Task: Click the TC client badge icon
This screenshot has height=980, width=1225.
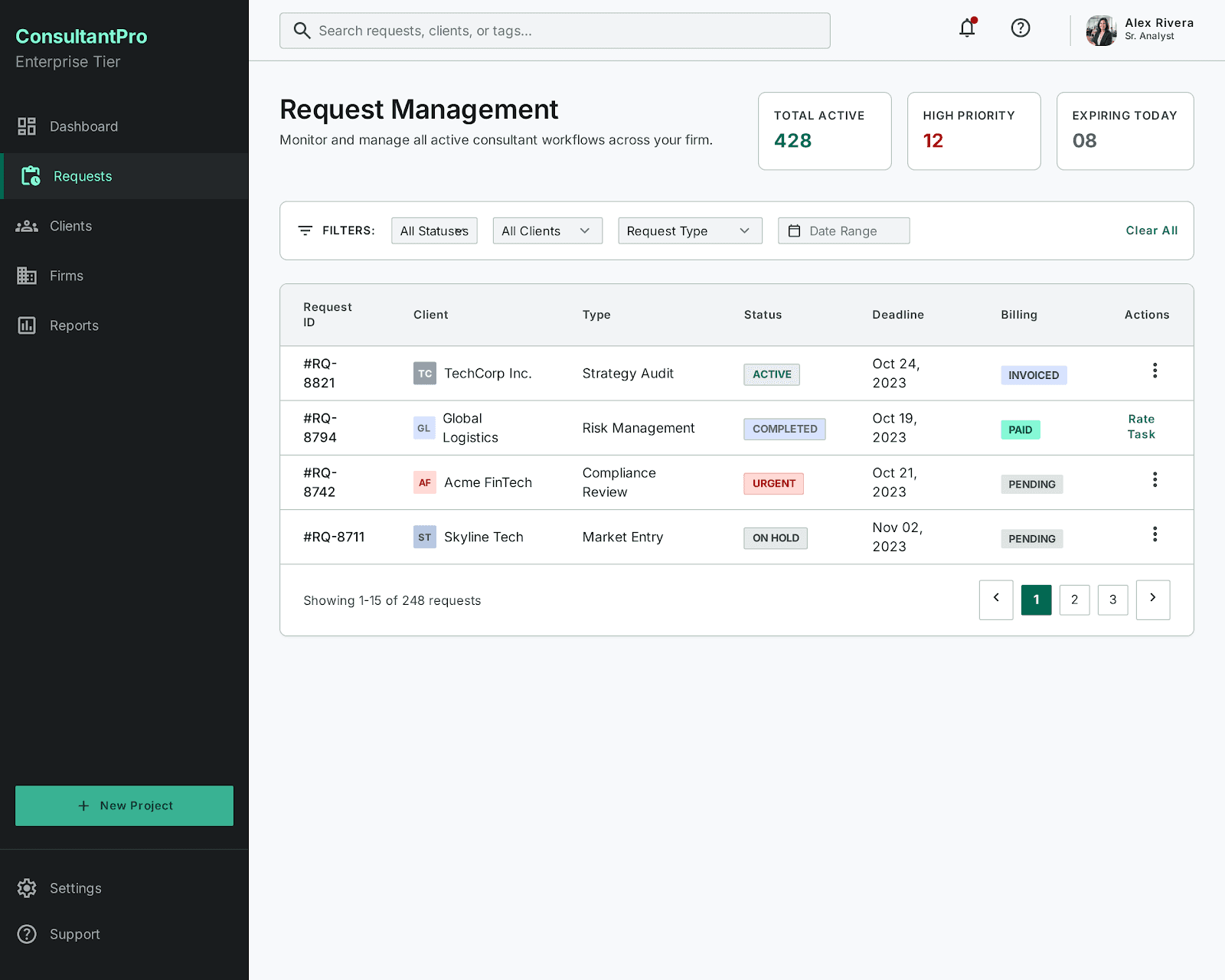Action: [x=425, y=374]
